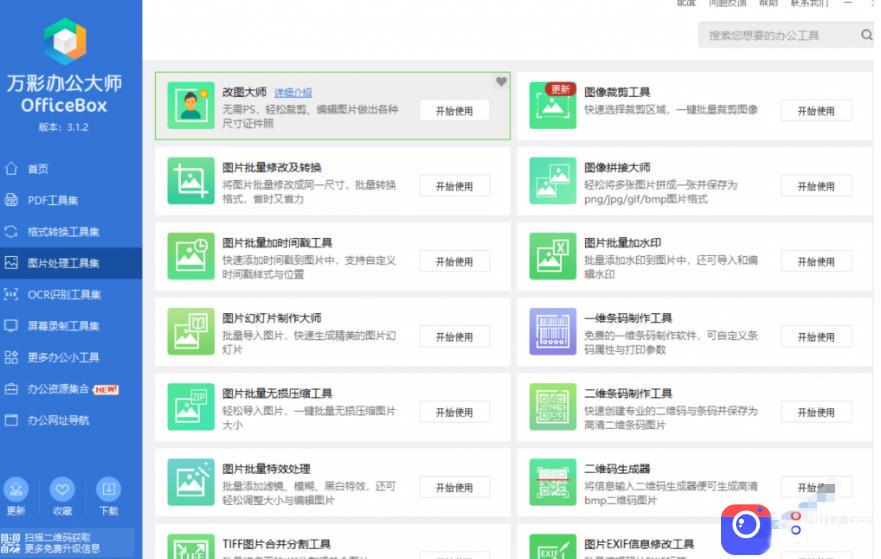Click the 图片EXIF信息修改工具 title
Screen dimensions: 881x559
coord(639,544)
